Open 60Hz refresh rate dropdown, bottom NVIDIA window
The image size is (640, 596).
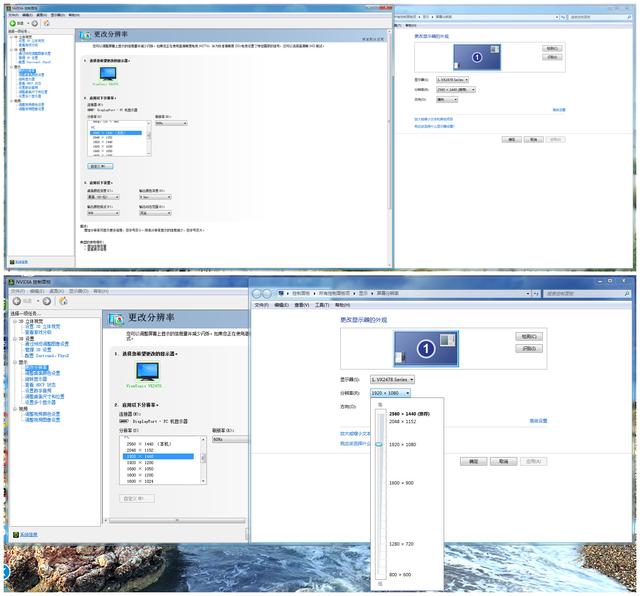click(x=230, y=439)
